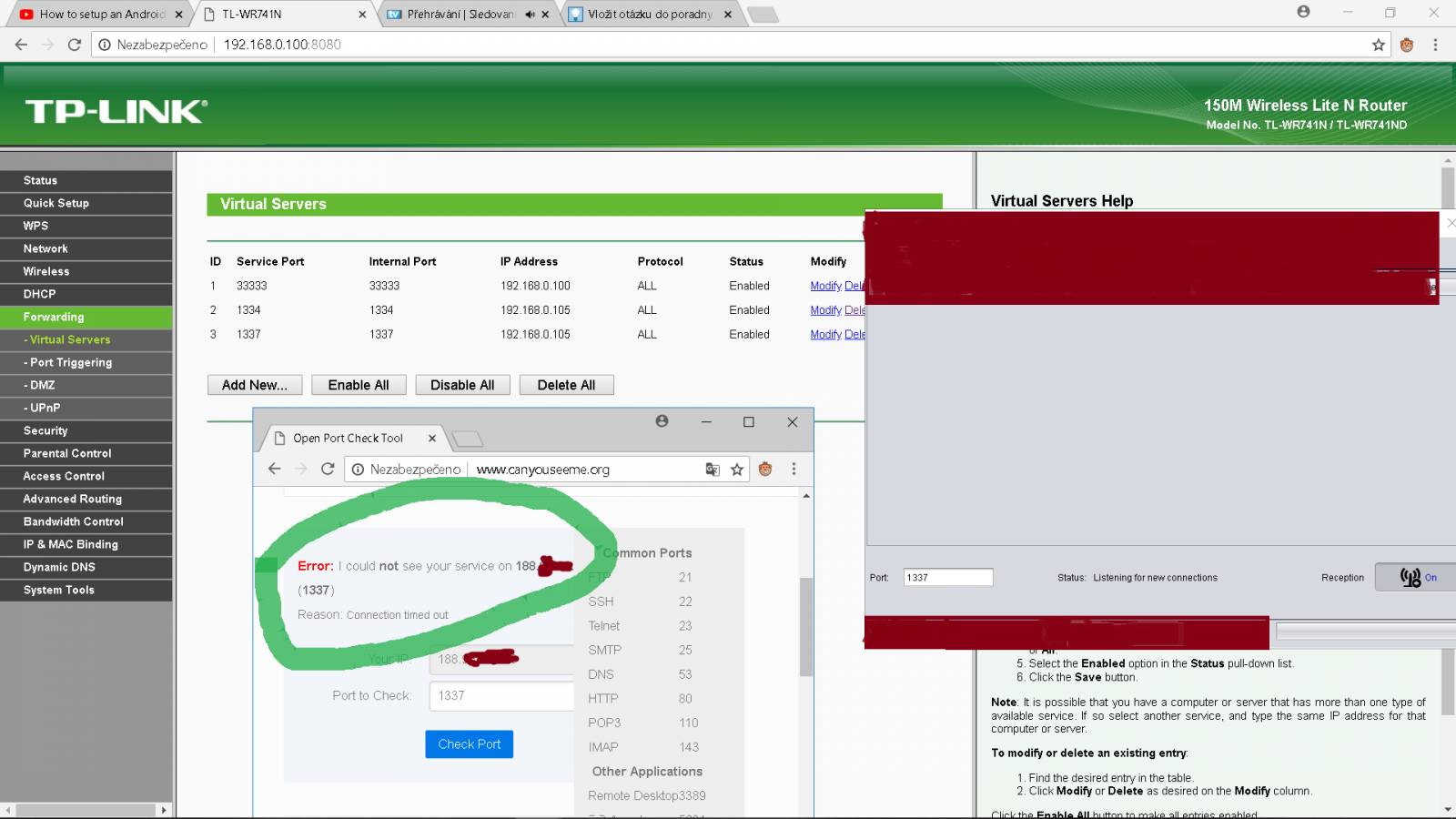
Task: Click sidebar horizontal scrollbar
Action: pyautogui.click(x=86, y=810)
